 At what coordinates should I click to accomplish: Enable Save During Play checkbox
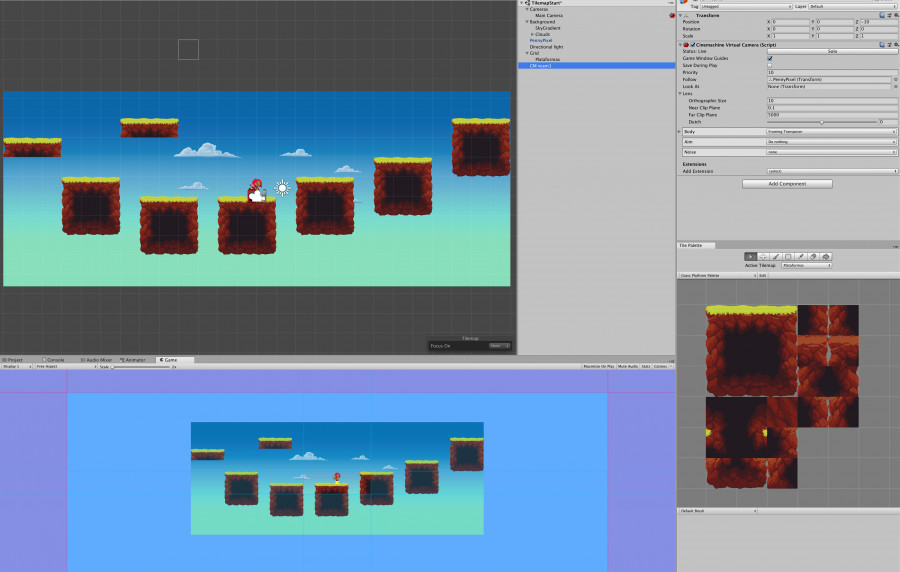tap(770, 65)
